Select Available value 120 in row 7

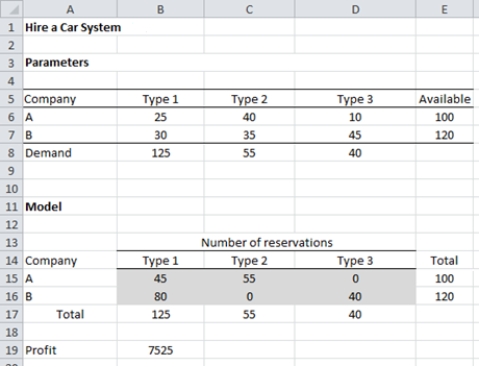click(444, 135)
